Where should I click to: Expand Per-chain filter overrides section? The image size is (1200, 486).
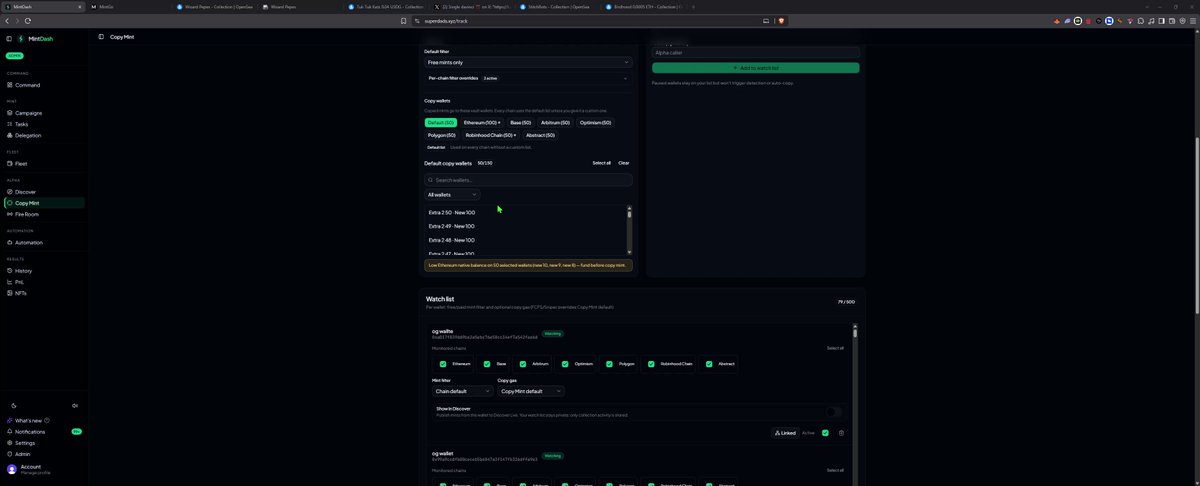coord(528,78)
